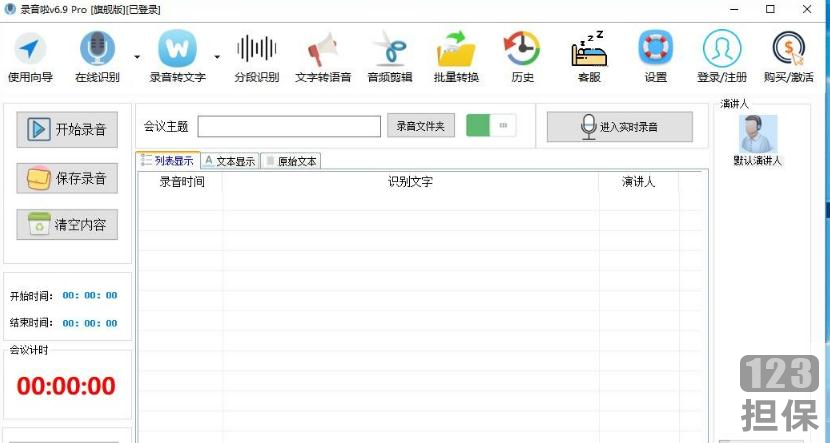830x443 pixels.
Task: Open 设置 settings
Action: [656, 57]
